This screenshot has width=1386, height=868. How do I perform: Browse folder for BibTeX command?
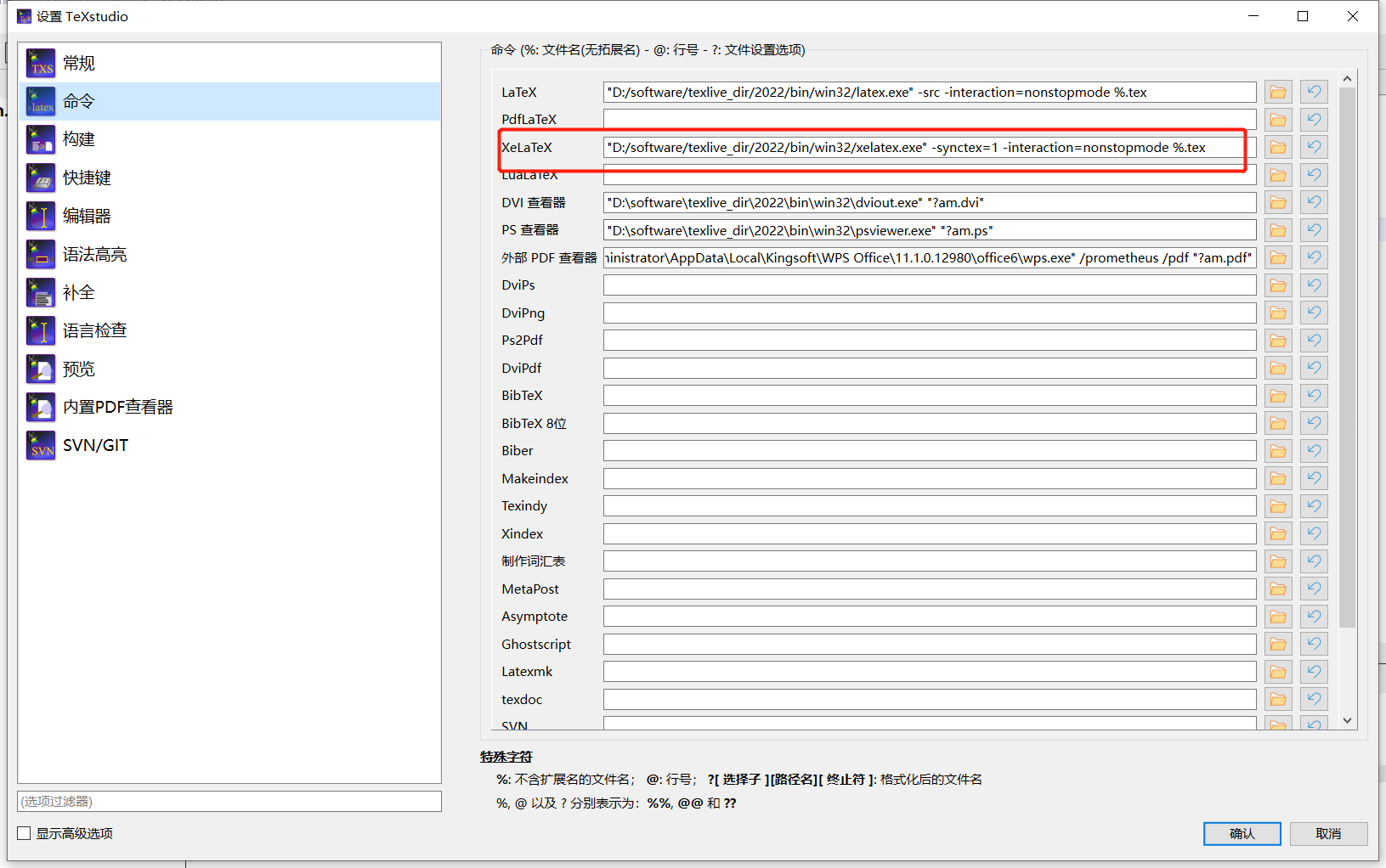click(x=1278, y=396)
